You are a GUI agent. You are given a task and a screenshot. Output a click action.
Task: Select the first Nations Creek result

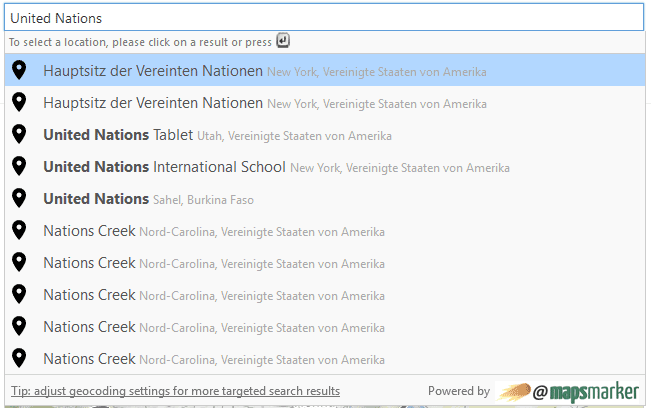tap(325, 230)
